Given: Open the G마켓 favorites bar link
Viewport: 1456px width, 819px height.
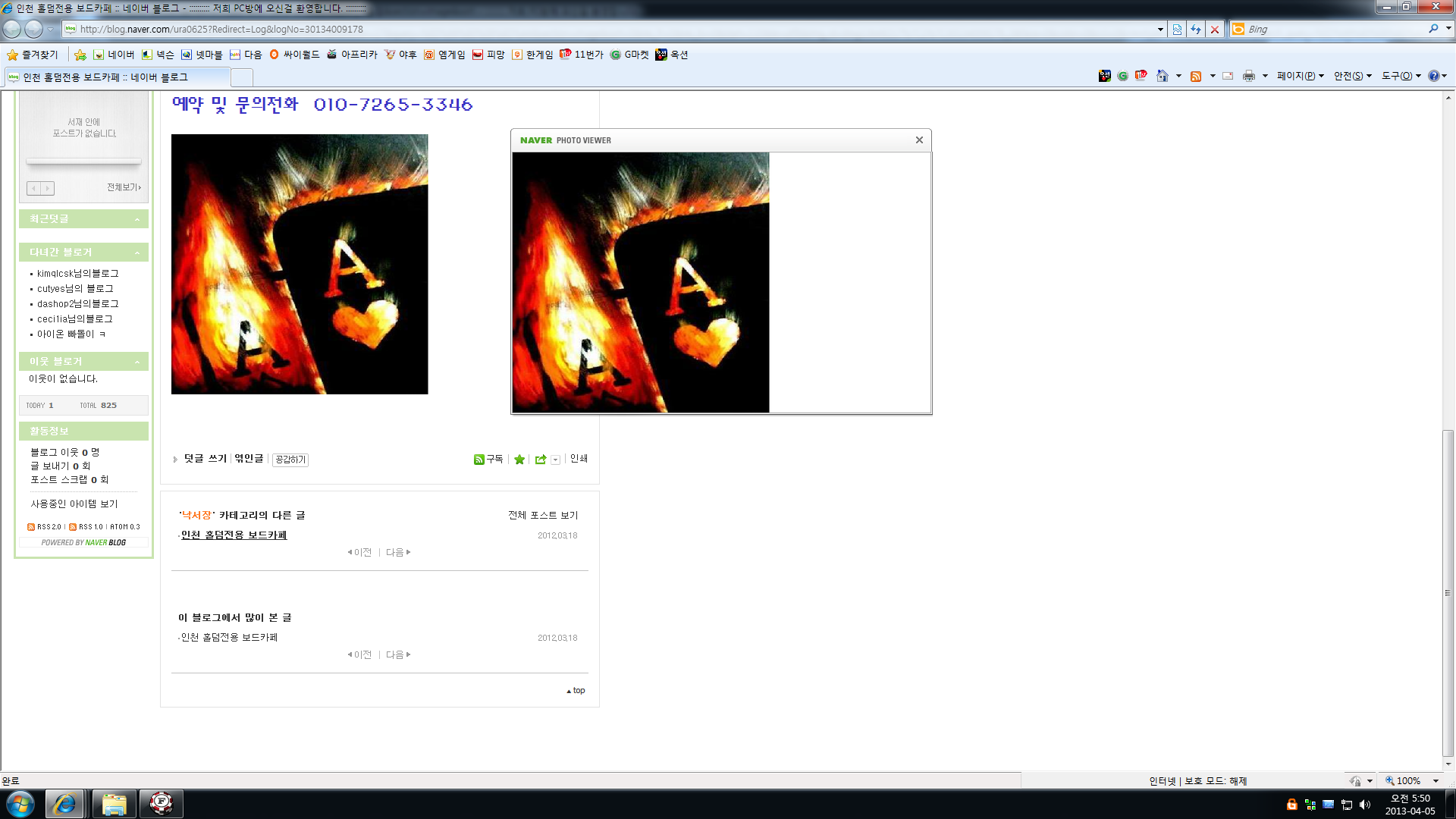Looking at the screenshot, I should click(629, 55).
